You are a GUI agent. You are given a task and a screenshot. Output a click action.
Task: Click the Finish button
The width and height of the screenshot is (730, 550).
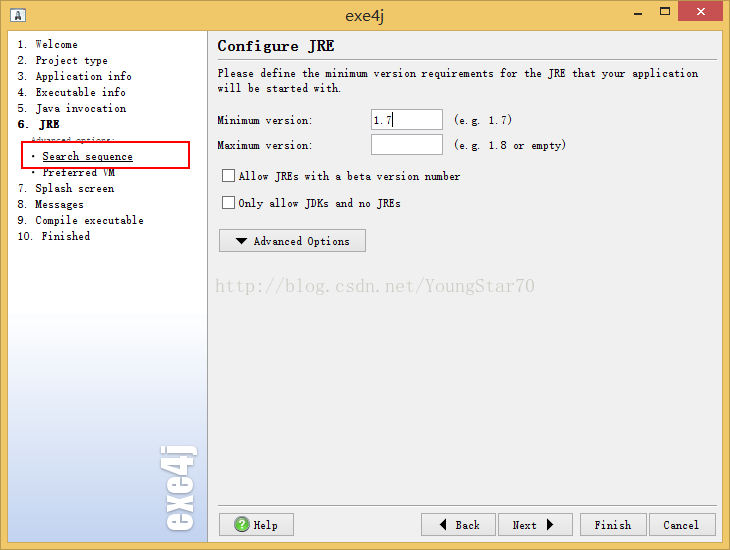(613, 524)
